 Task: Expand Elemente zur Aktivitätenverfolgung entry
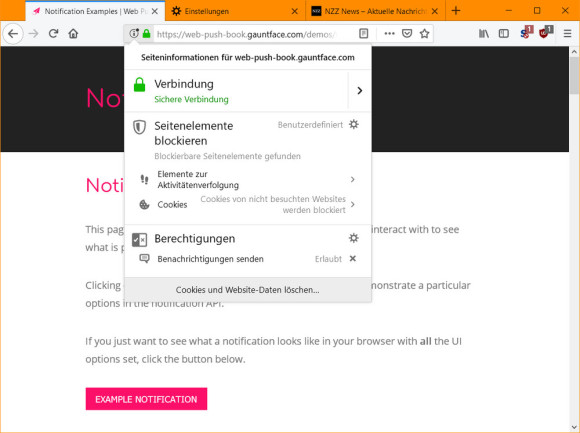click(248, 179)
